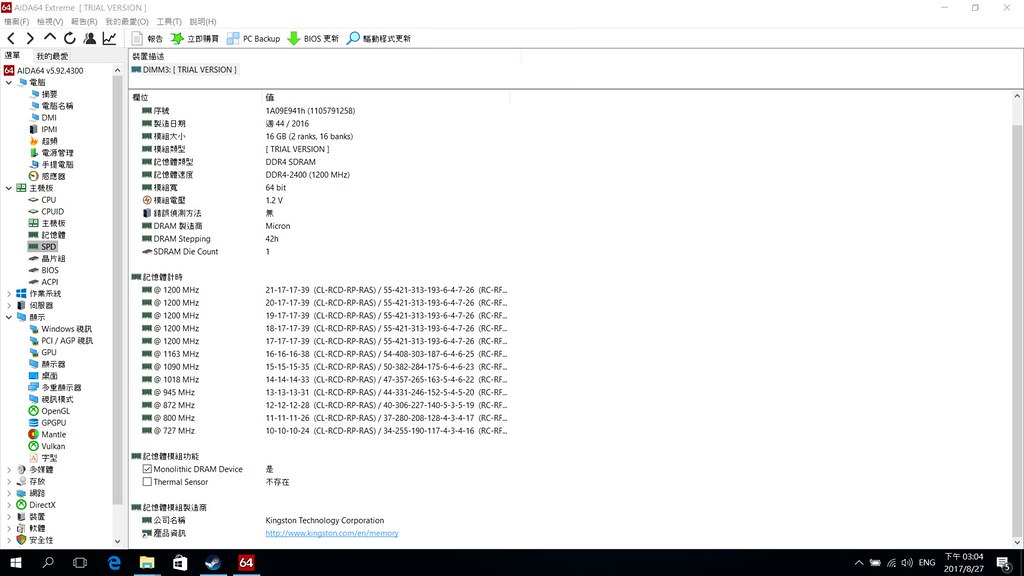Select GPGPU in the tree
The width and height of the screenshot is (1024, 576).
pos(54,423)
